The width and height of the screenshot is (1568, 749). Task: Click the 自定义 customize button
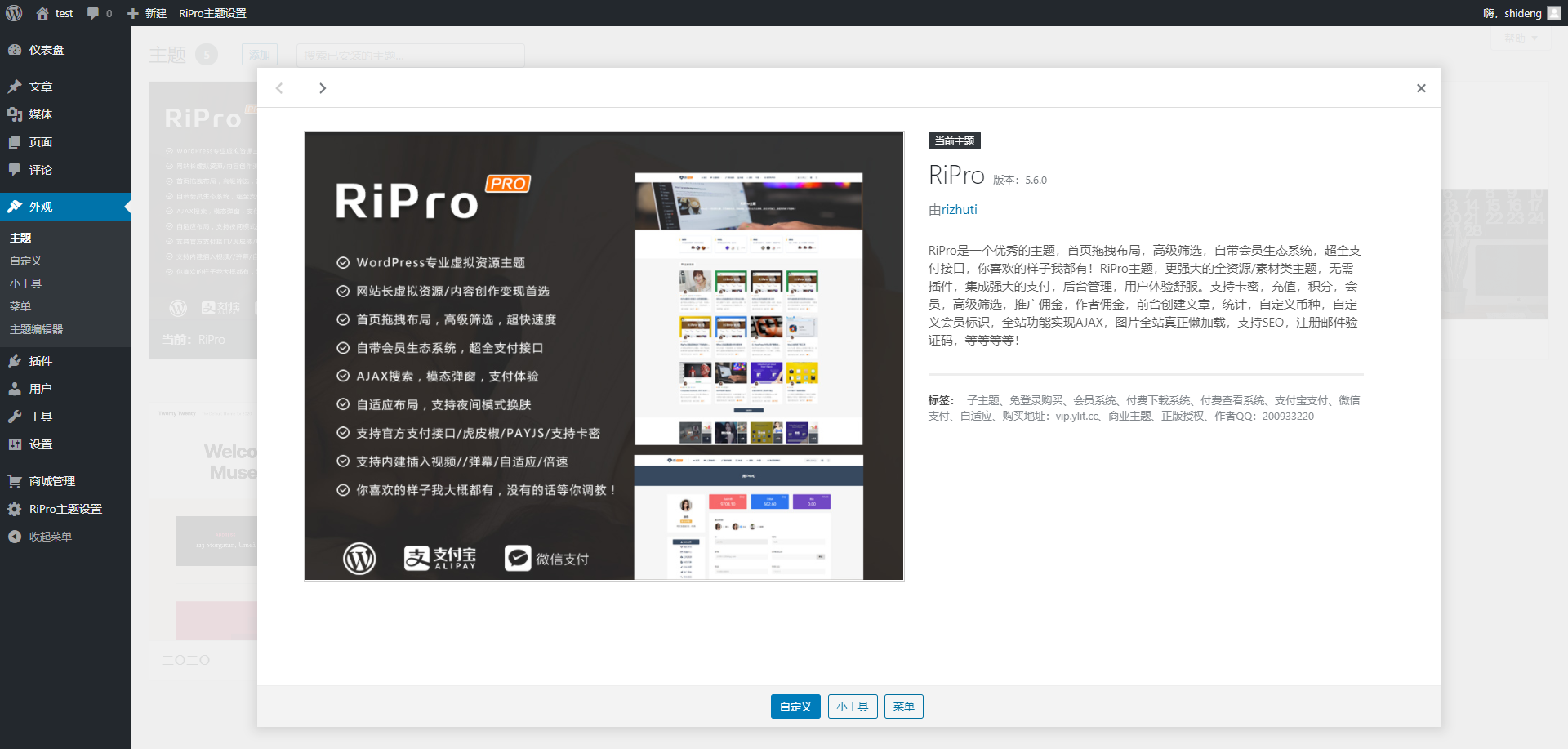[x=795, y=707]
